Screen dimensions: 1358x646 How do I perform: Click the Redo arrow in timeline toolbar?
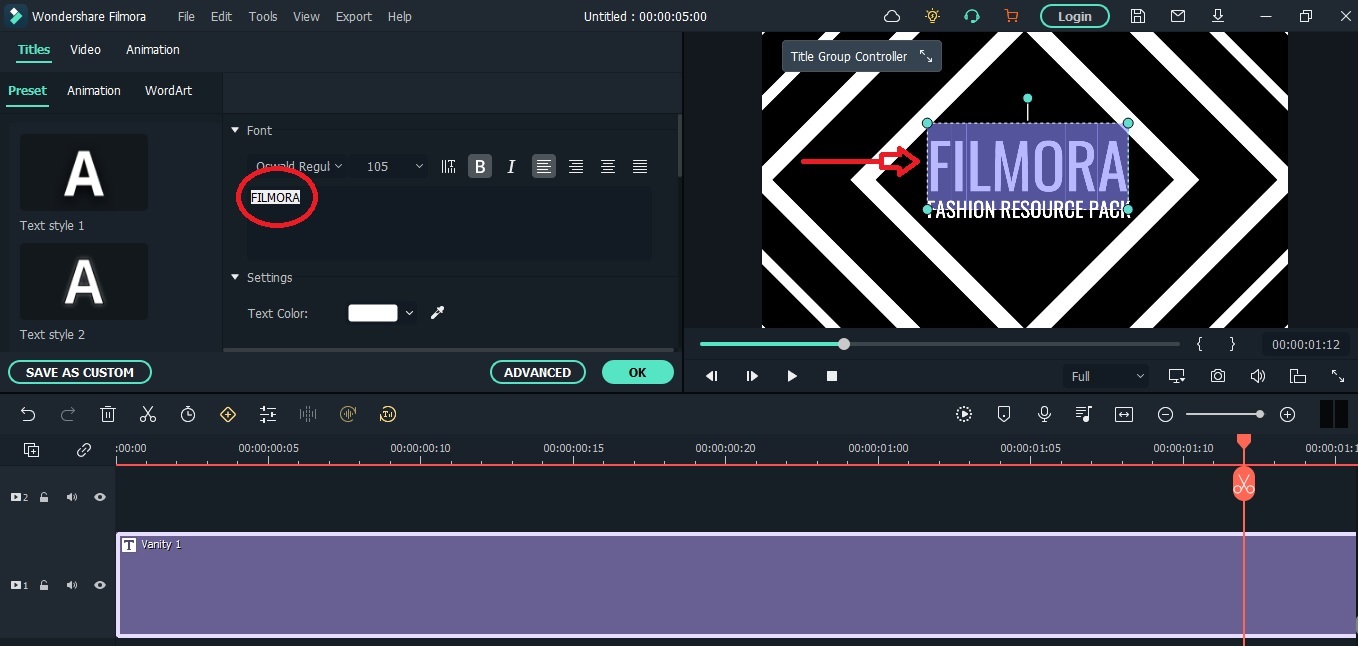click(x=68, y=414)
